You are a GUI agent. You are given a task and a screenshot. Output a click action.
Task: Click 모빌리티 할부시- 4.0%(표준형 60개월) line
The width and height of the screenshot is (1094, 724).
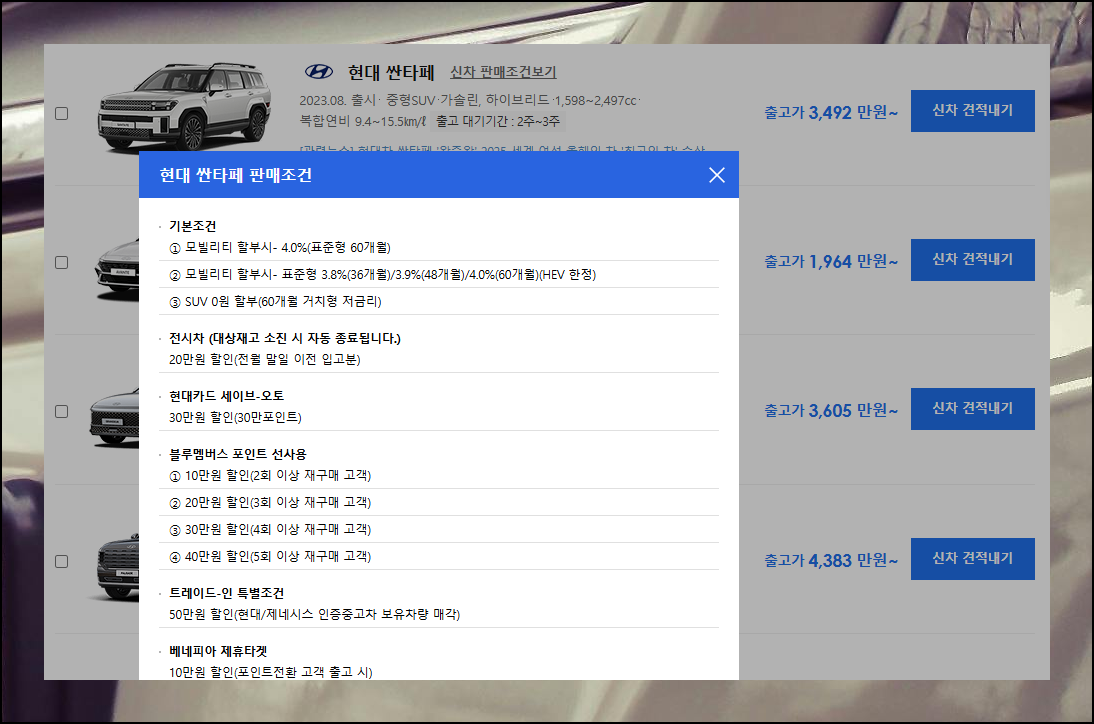pyautogui.click(x=280, y=248)
